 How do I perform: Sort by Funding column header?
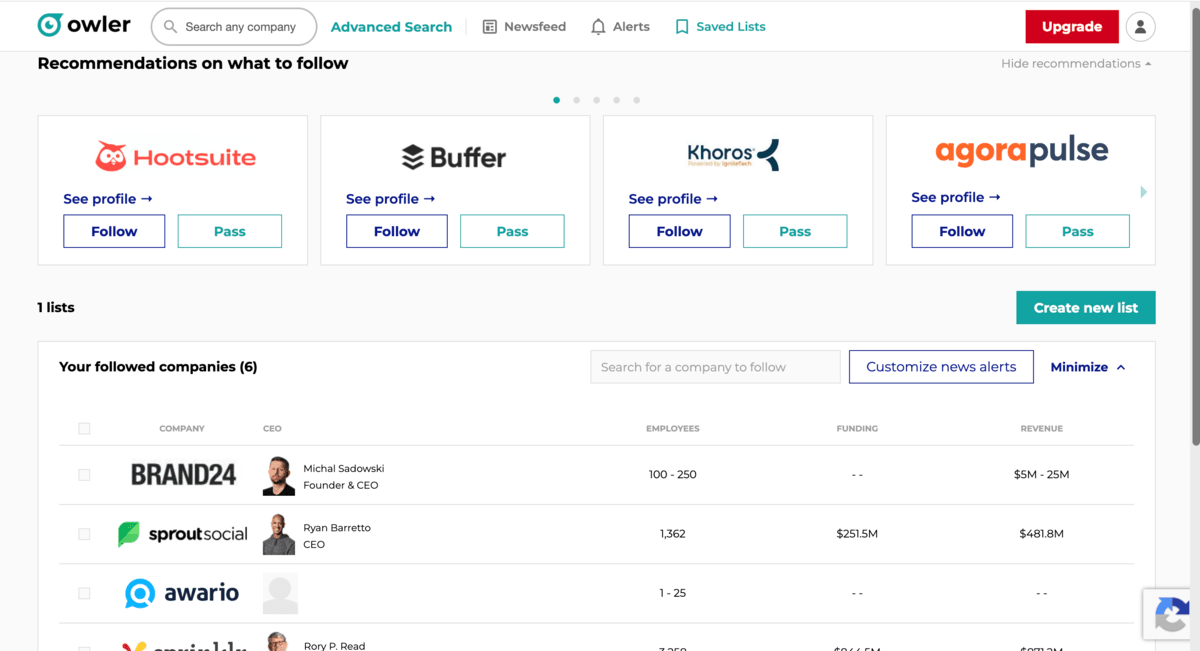point(857,428)
